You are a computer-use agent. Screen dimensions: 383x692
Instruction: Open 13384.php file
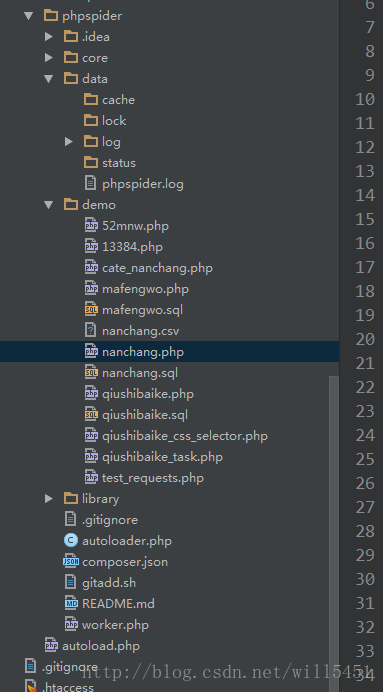[x=132, y=247]
